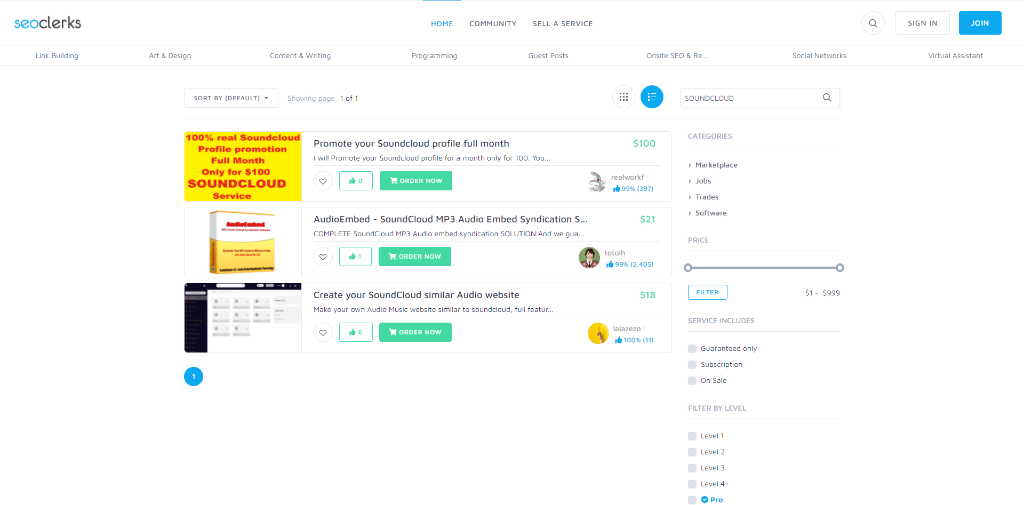This screenshot has width=1024, height=505.
Task: Click the Sign In button
Action: click(x=922, y=23)
